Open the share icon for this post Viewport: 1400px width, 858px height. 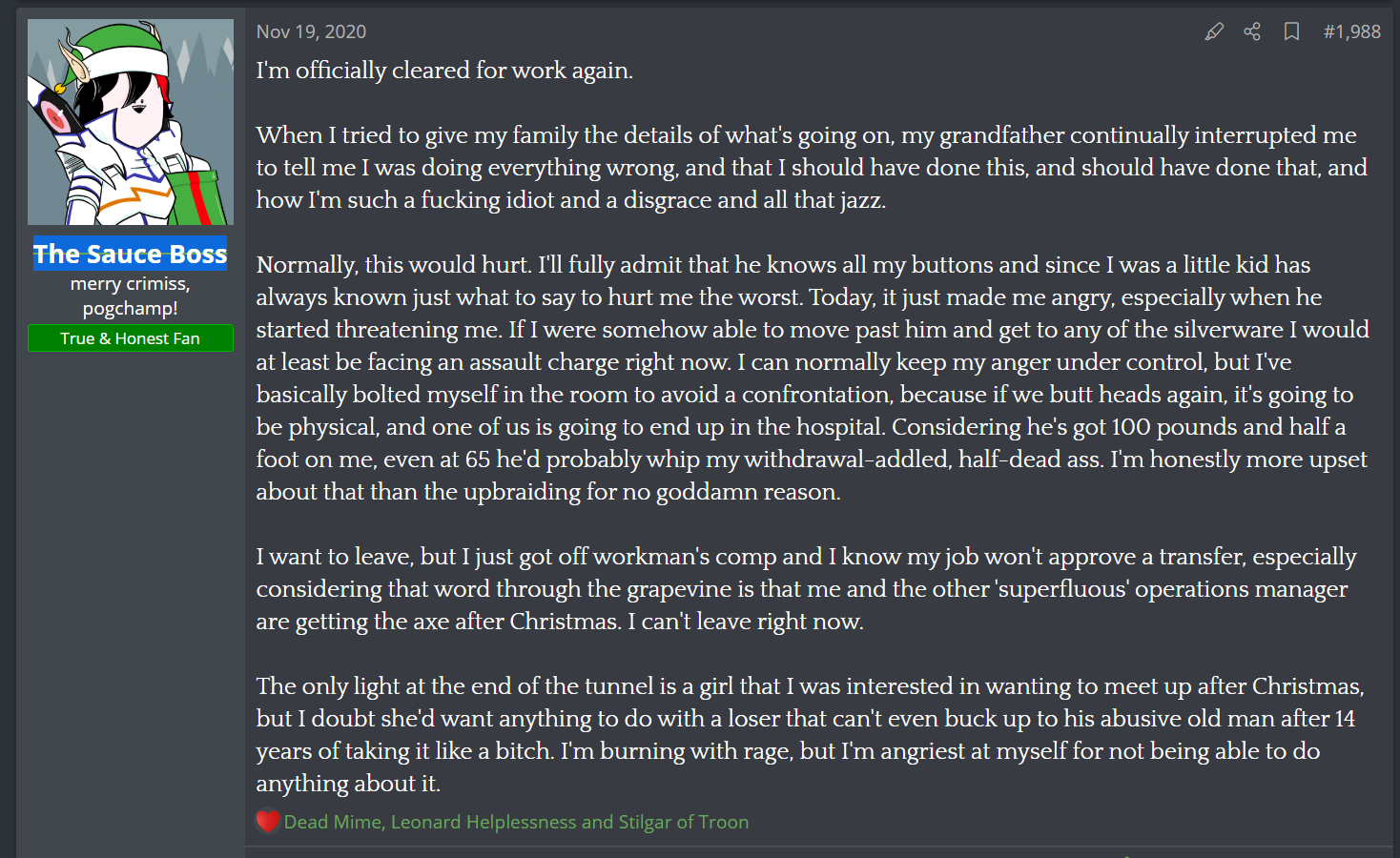click(1252, 31)
